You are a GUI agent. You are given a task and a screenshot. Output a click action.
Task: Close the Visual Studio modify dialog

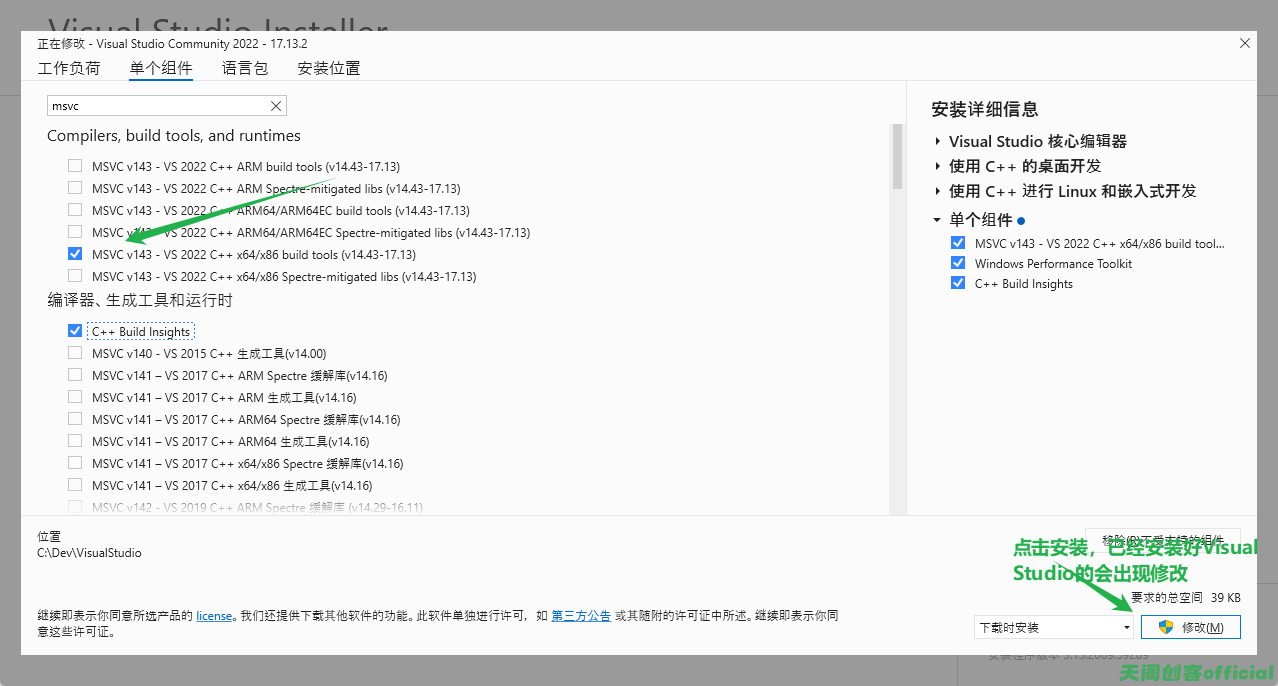(x=1244, y=43)
